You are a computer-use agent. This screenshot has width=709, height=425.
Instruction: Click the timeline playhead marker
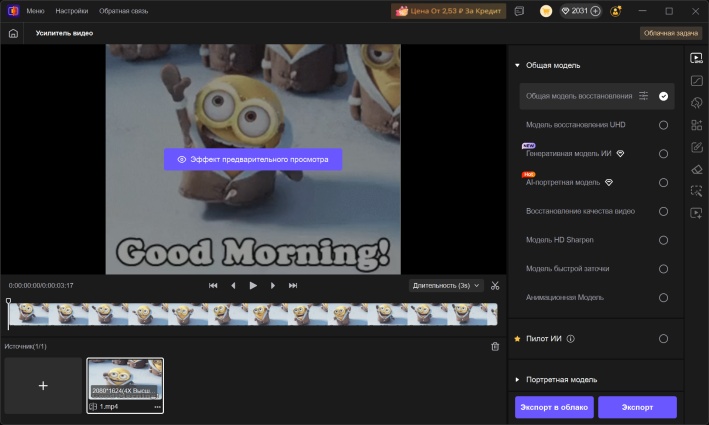coord(8,301)
